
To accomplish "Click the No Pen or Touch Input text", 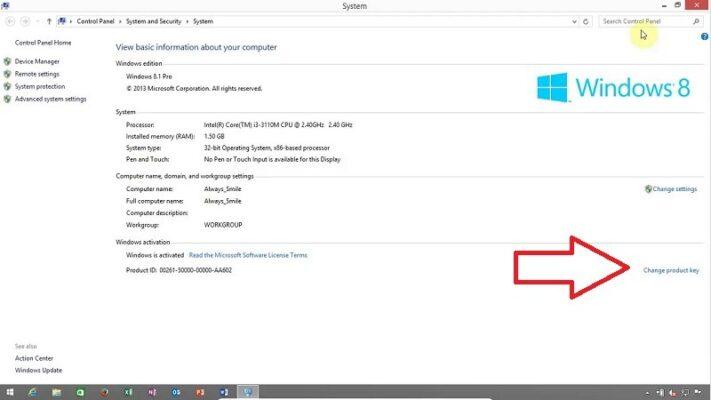I will point(272,160).
